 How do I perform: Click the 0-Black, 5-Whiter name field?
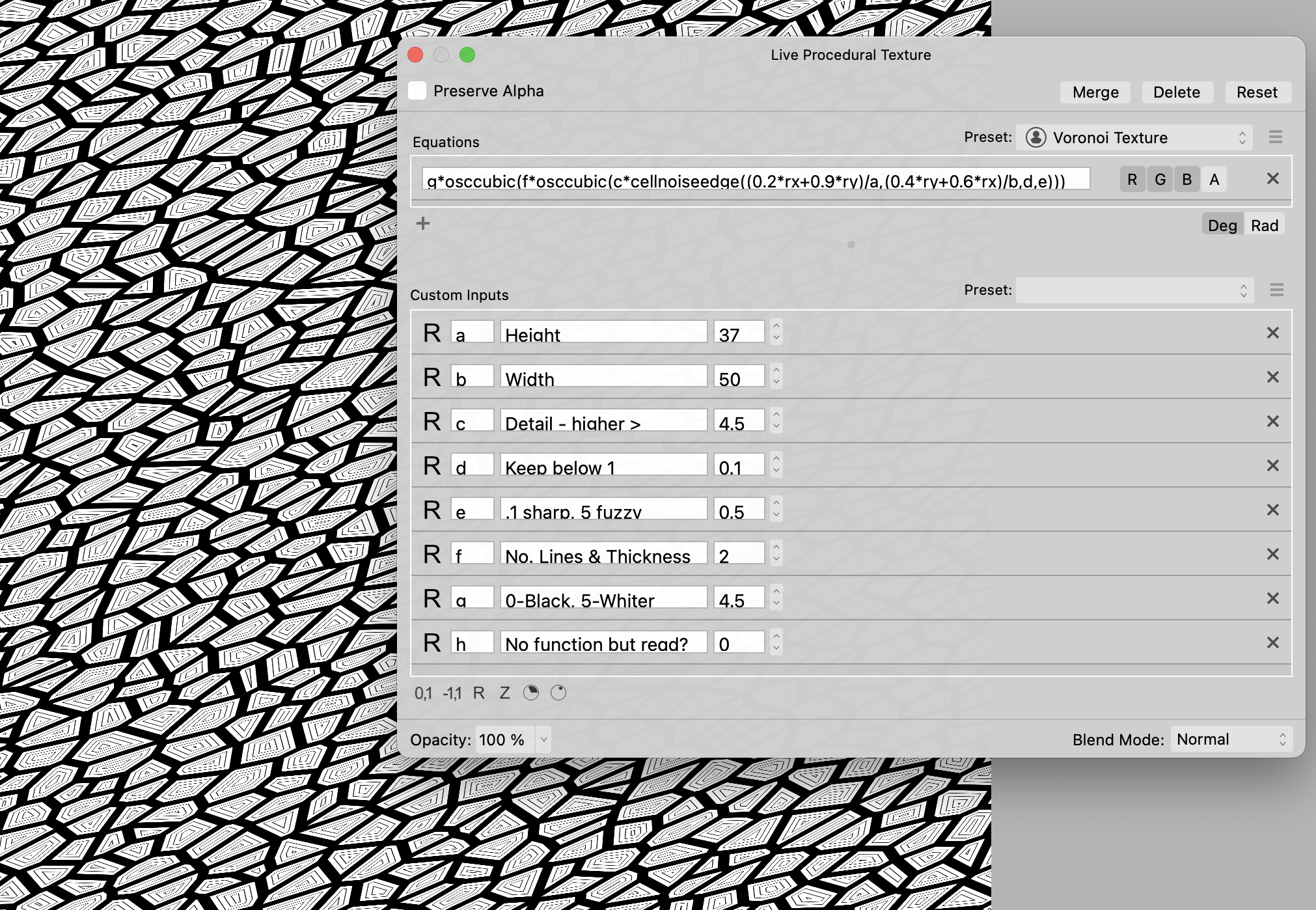[603, 597]
